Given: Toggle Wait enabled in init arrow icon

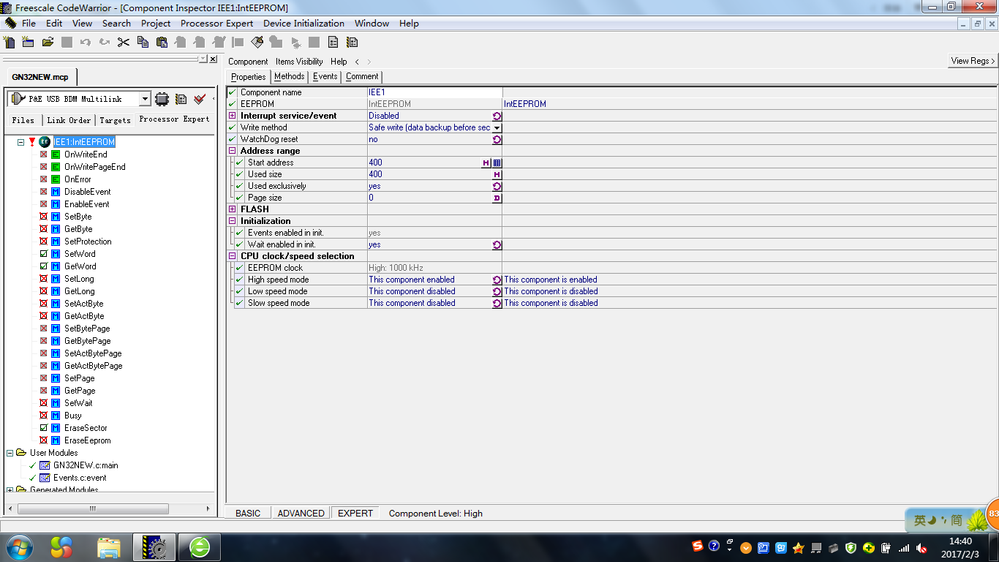Looking at the screenshot, I should [x=497, y=245].
